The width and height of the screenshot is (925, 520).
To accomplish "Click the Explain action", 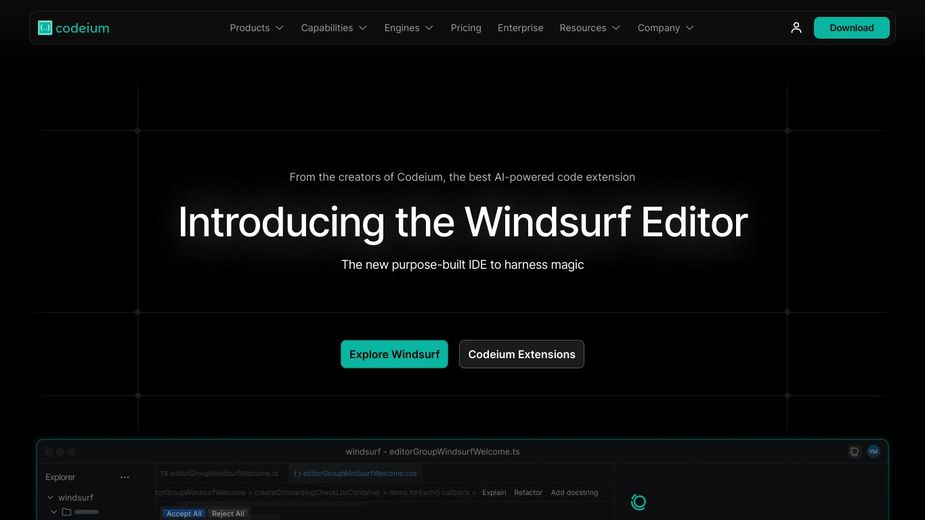I will (x=494, y=492).
